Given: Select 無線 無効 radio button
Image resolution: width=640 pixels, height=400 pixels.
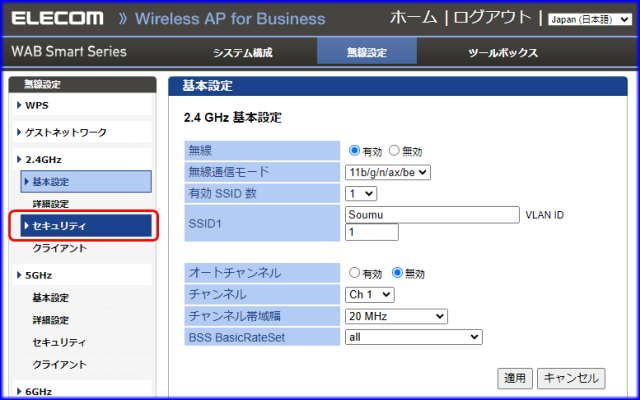Looking at the screenshot, I should (394, 151).
